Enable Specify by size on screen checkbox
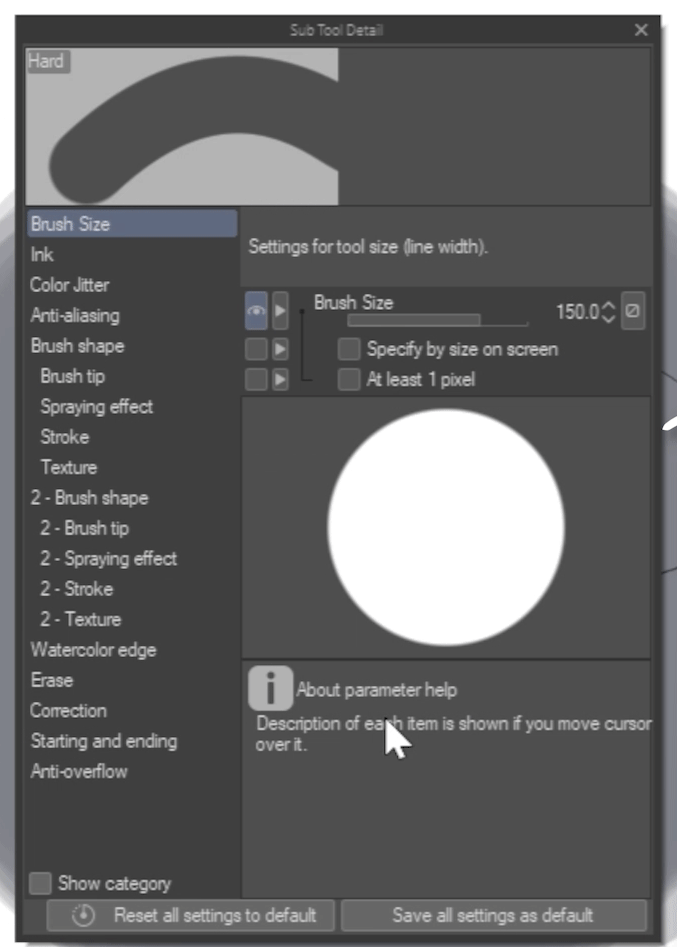The height and width of the screenshot is (947, 677). 348,349
